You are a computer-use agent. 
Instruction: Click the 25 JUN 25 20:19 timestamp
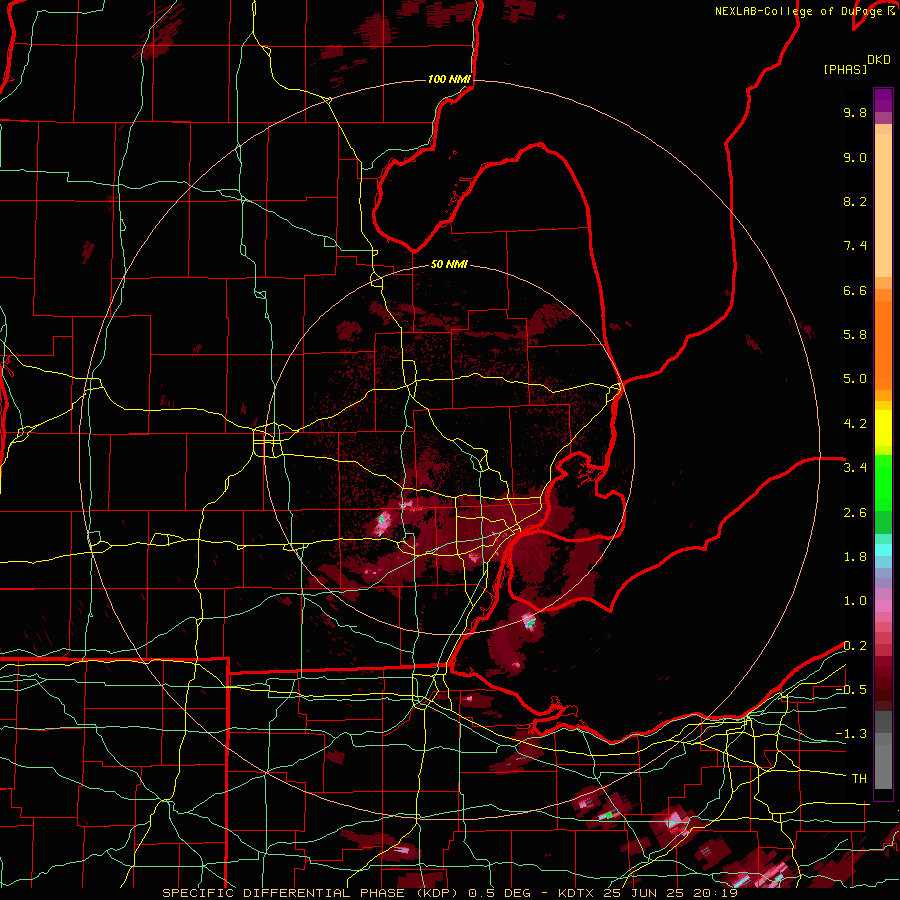pyautogui.click(x=672, y=893)
